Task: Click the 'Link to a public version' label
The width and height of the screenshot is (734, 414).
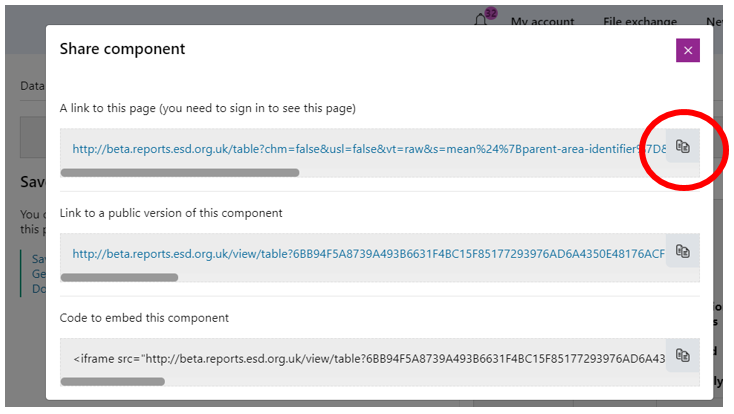Action: tap(171, 213)
